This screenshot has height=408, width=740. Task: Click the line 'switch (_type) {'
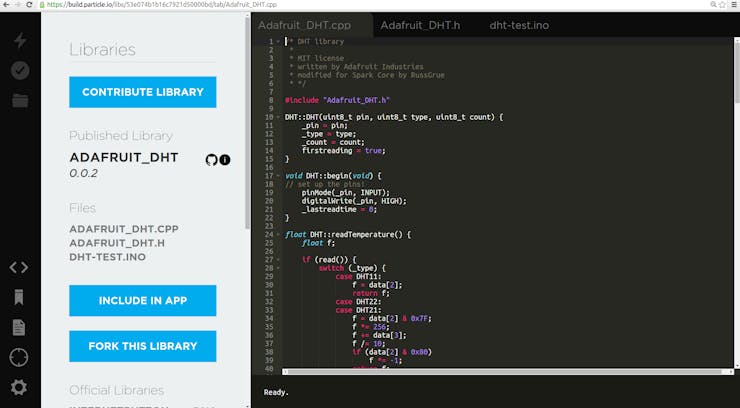tap(352, 268)
